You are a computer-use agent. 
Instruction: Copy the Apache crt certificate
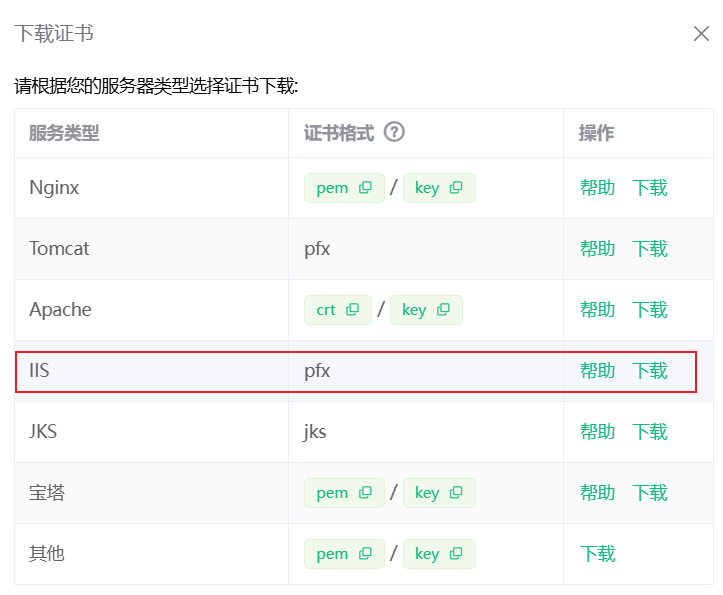[352, 310]
